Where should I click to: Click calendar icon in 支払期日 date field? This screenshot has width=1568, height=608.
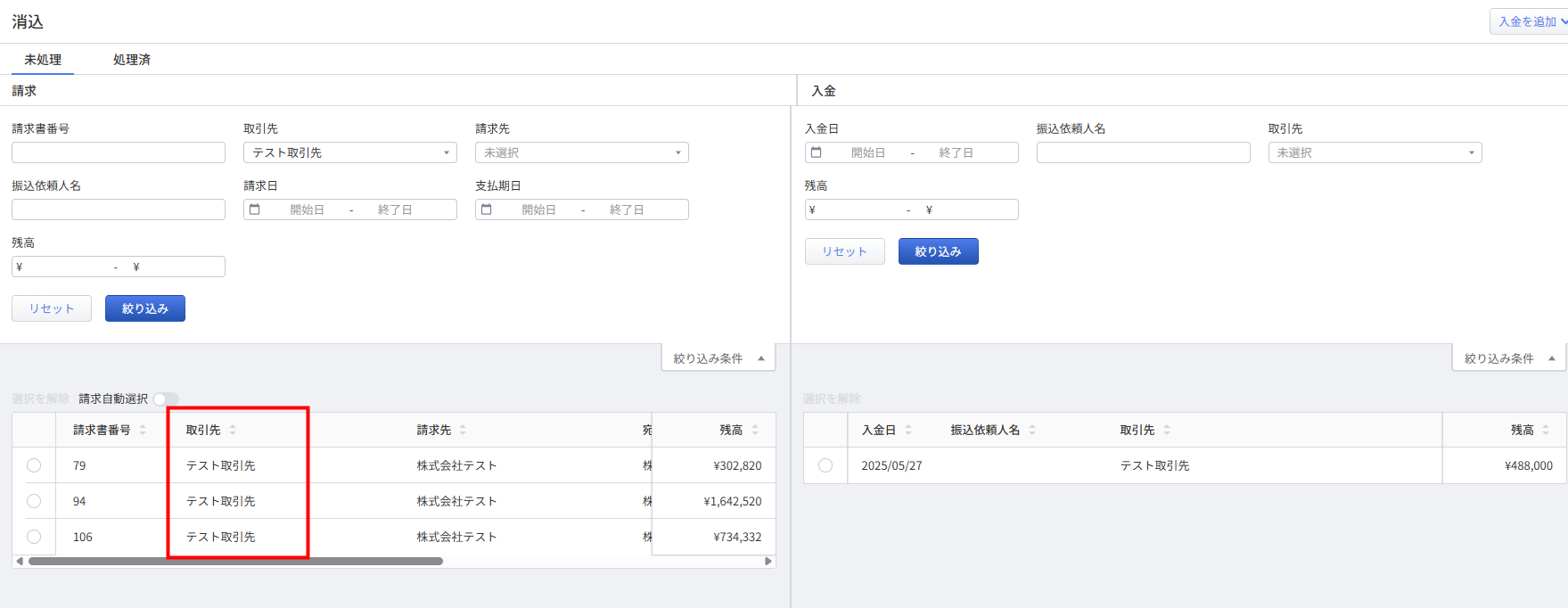pos(487,210)
